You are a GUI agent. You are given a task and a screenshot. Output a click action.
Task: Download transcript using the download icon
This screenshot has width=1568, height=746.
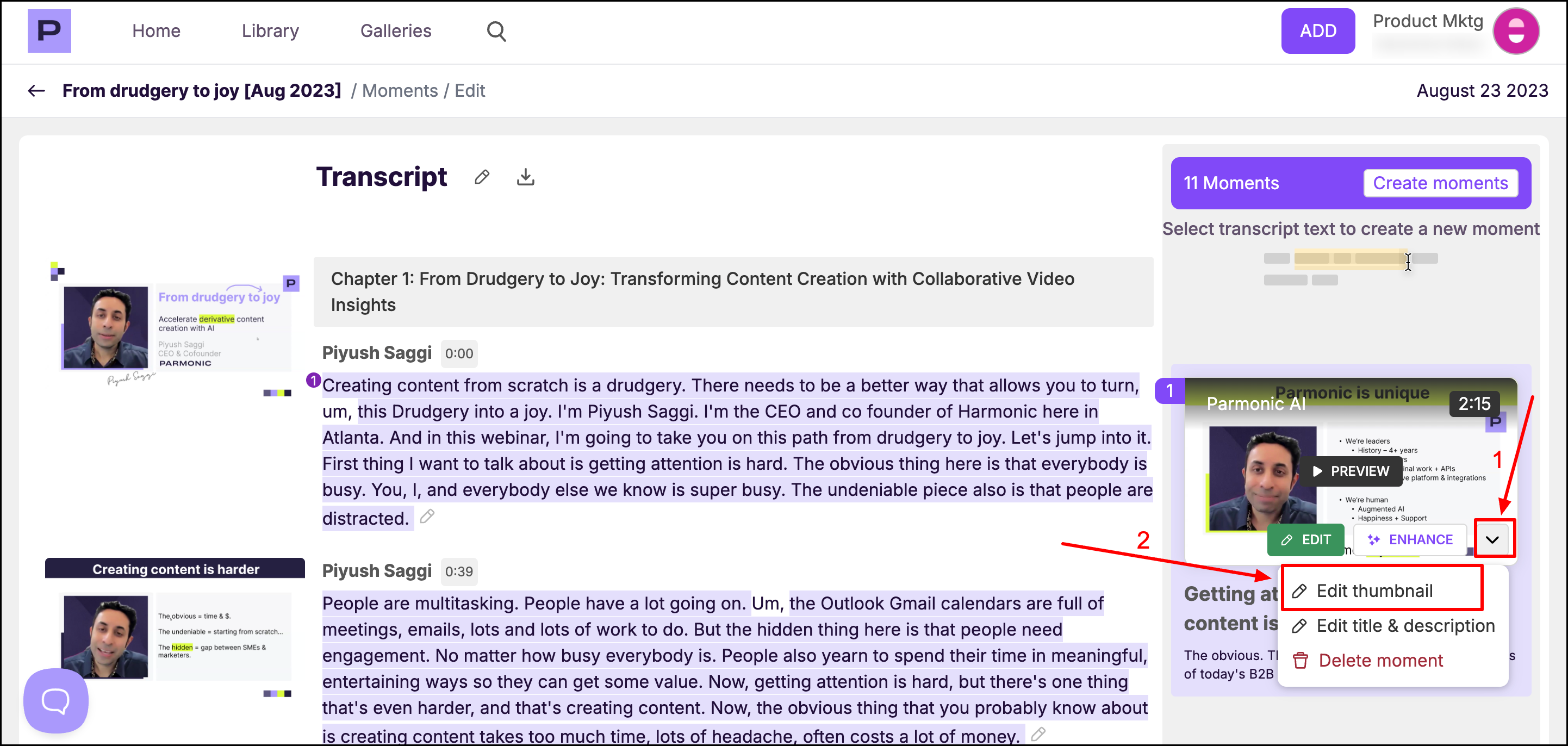tap(525, 177)
